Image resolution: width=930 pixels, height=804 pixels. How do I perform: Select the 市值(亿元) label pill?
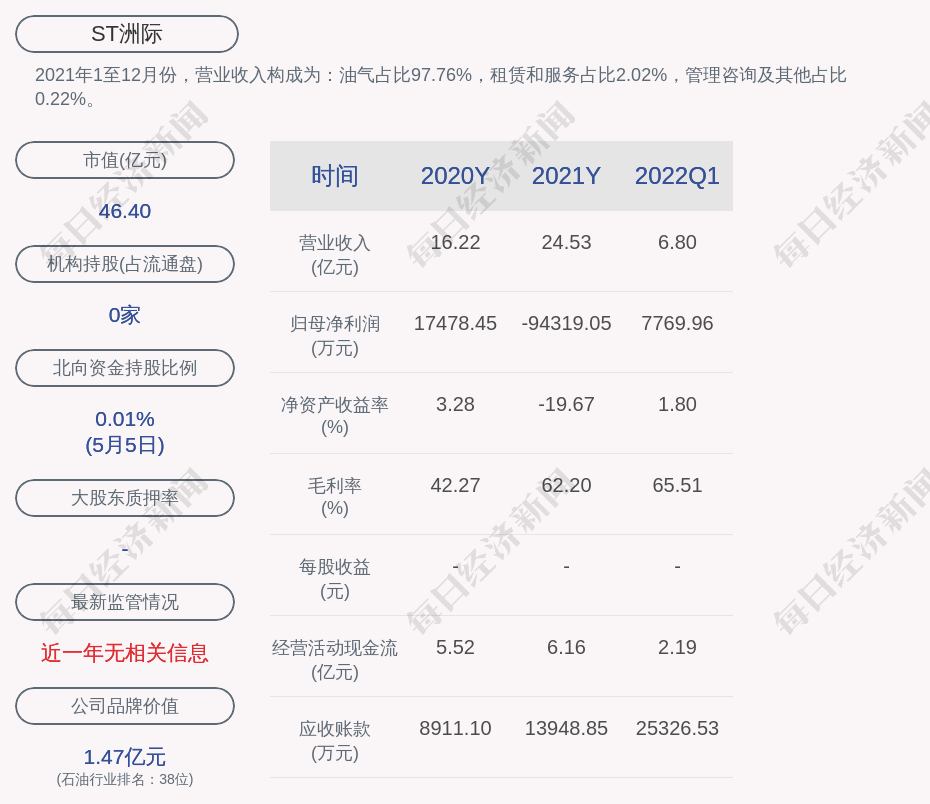pyautogui.click(x=125, y=160)
